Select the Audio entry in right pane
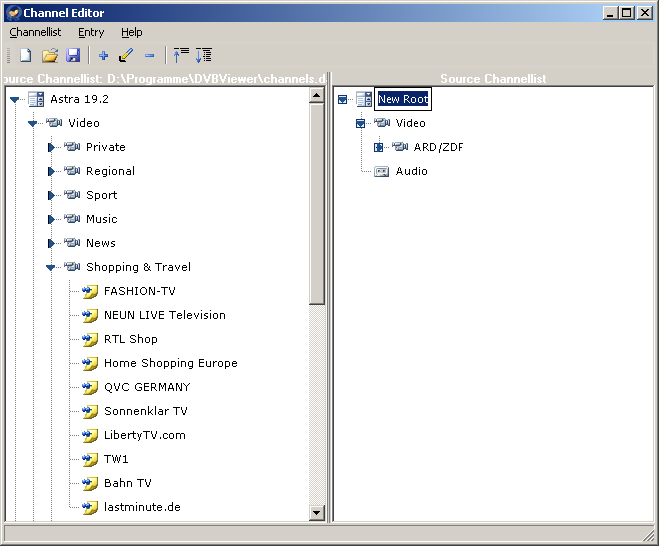This screenshot has width=659, height=546. (411, 171)
